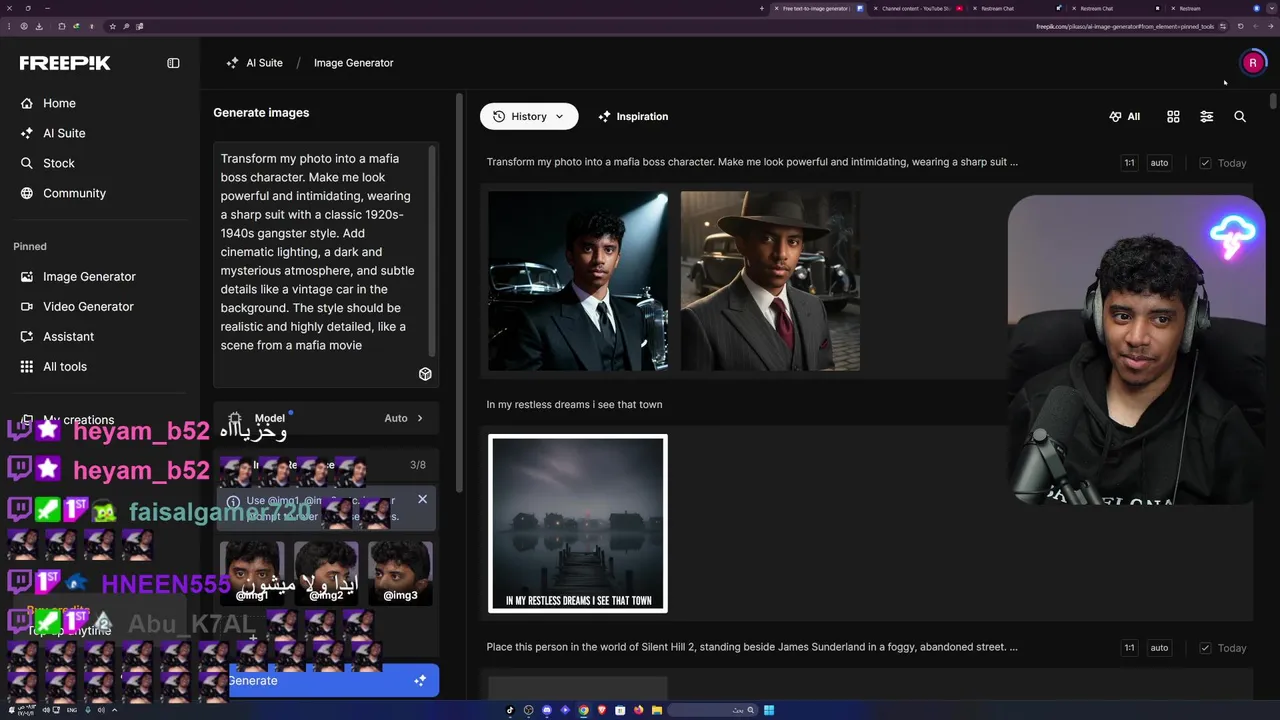Toggle checkbox for mafia boss generation
The width and height of the screenshot is (1280, 720).
[1205, 163]
